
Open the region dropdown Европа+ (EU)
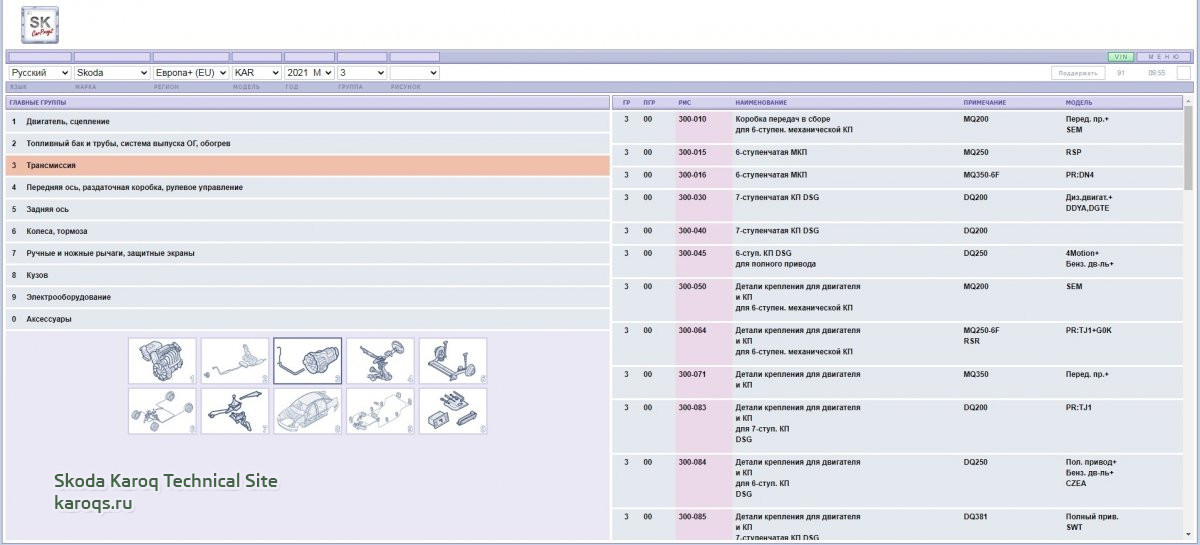click(191, 73)
